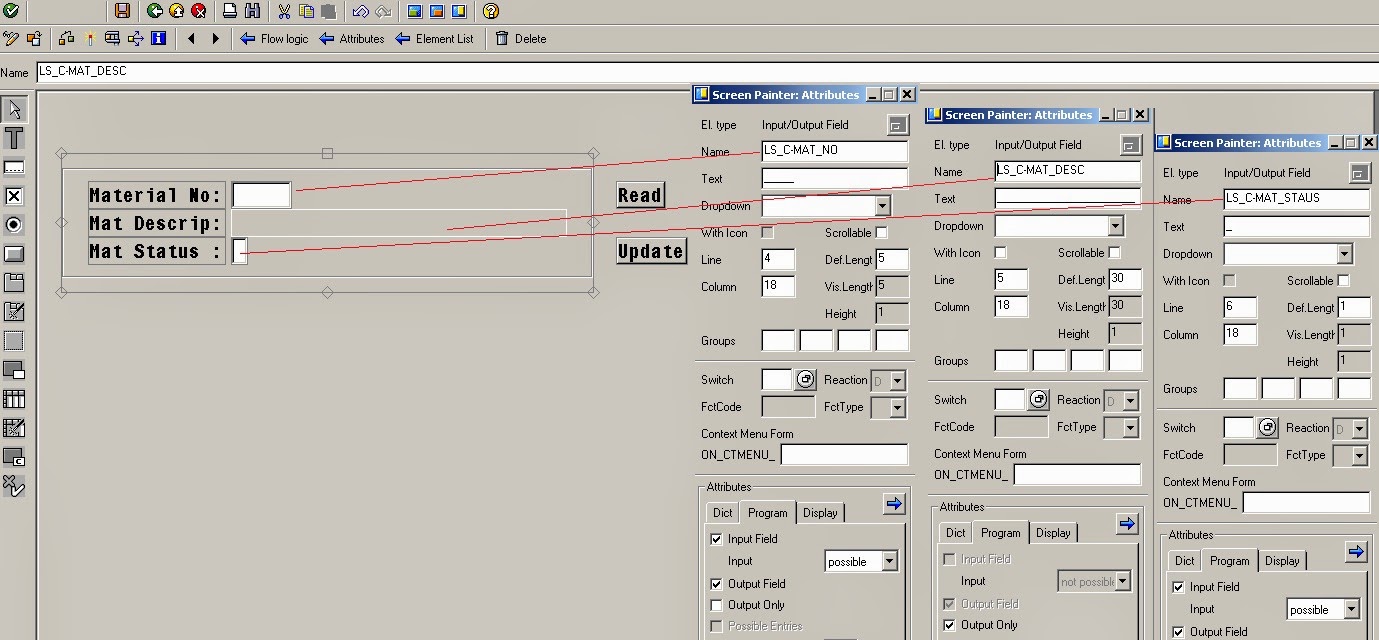The width and height of the screenshot is (1379, 640).
Task: Select the Table control tool in the palette
Action: point(14,400)
